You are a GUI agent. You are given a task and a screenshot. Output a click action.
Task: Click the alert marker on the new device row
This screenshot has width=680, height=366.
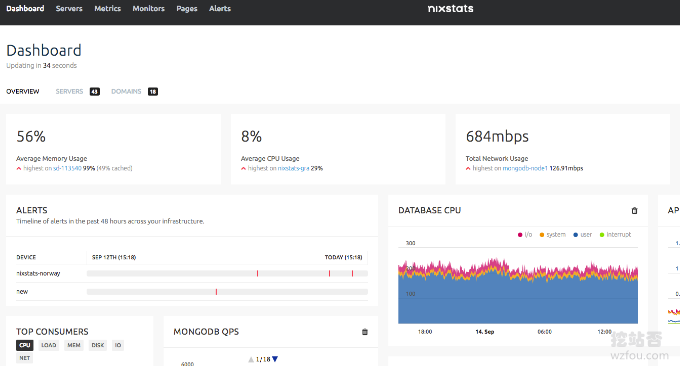click(216, 292)
